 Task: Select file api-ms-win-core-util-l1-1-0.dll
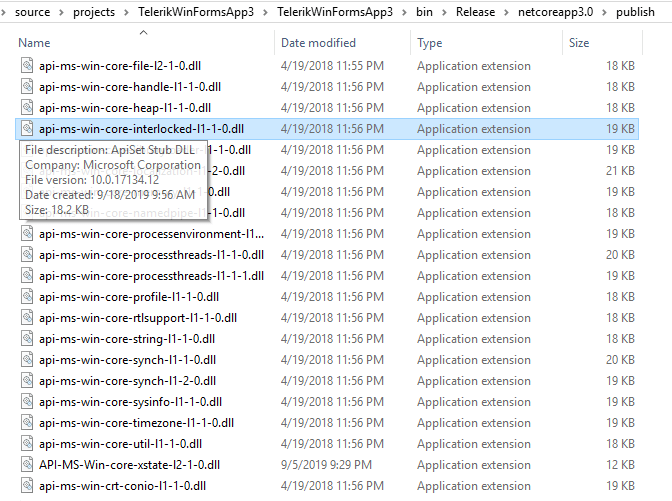(x=120, y=444)
